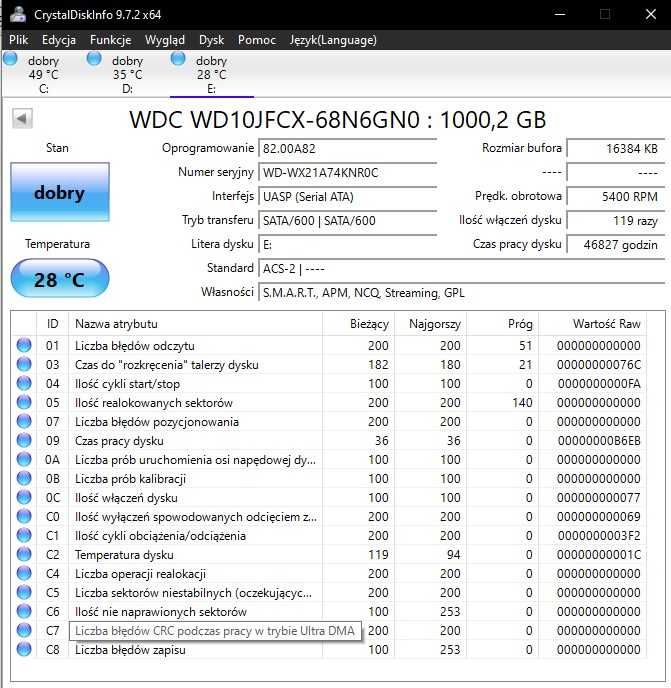Screen dimensions: 671x688
Task: Click status orb of attribute 01
Action: coord(24,345)
